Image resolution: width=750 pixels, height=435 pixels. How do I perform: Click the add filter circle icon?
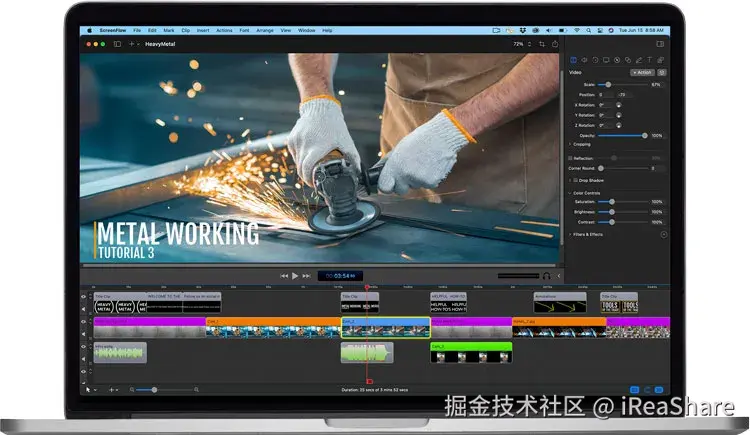(664, 234)
